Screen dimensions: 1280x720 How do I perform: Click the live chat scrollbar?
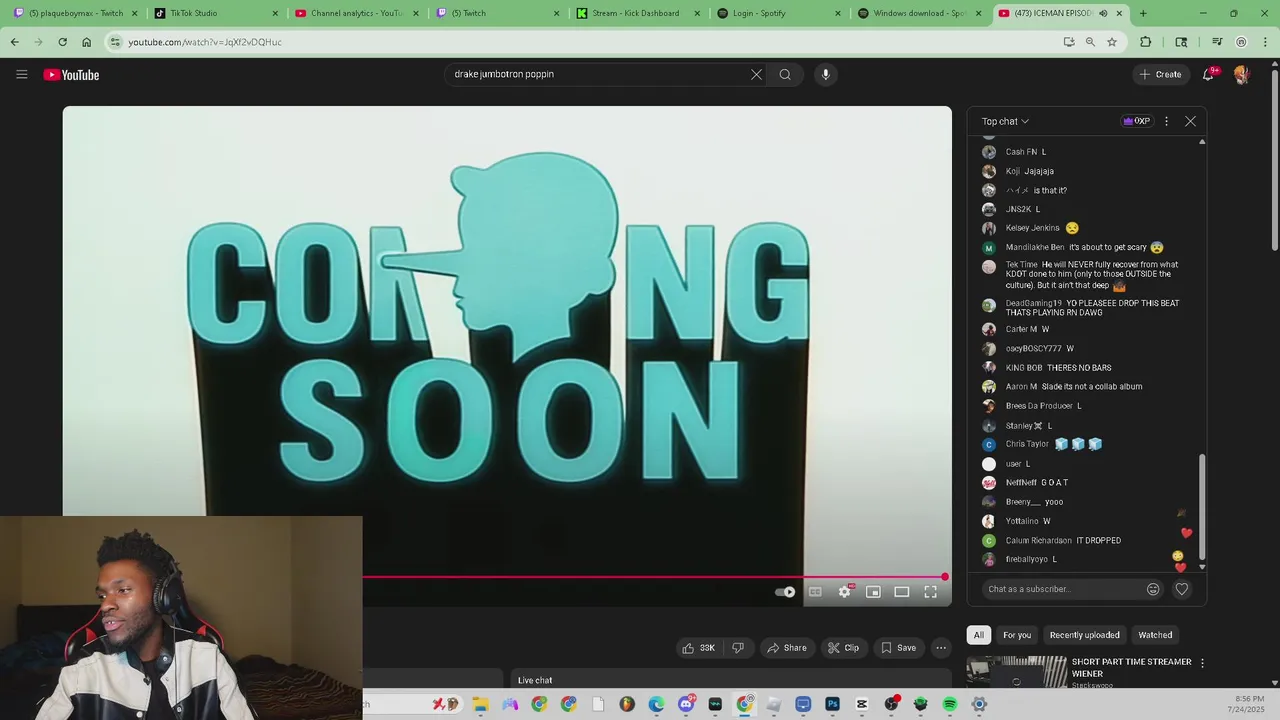pyautogui.click(x=1202, y=506)
